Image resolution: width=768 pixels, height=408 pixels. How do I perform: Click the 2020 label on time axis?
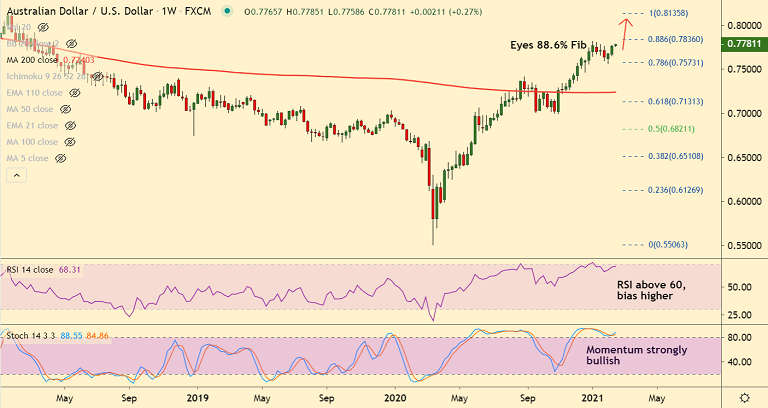click(395, 398)
